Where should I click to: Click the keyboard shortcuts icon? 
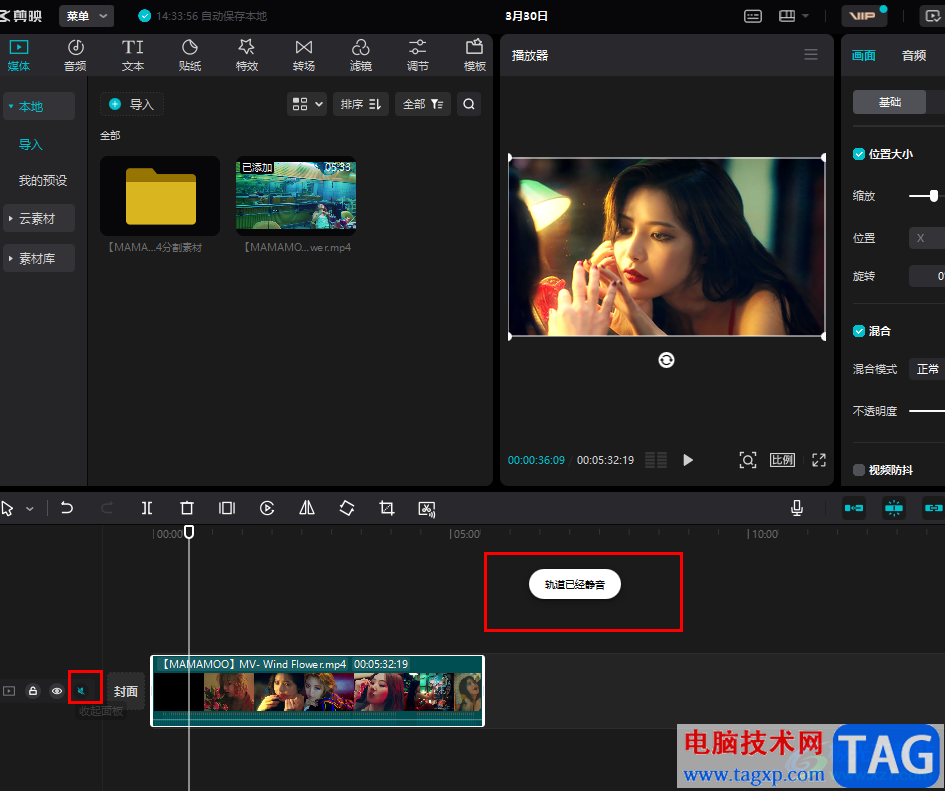tap(753, 16)
